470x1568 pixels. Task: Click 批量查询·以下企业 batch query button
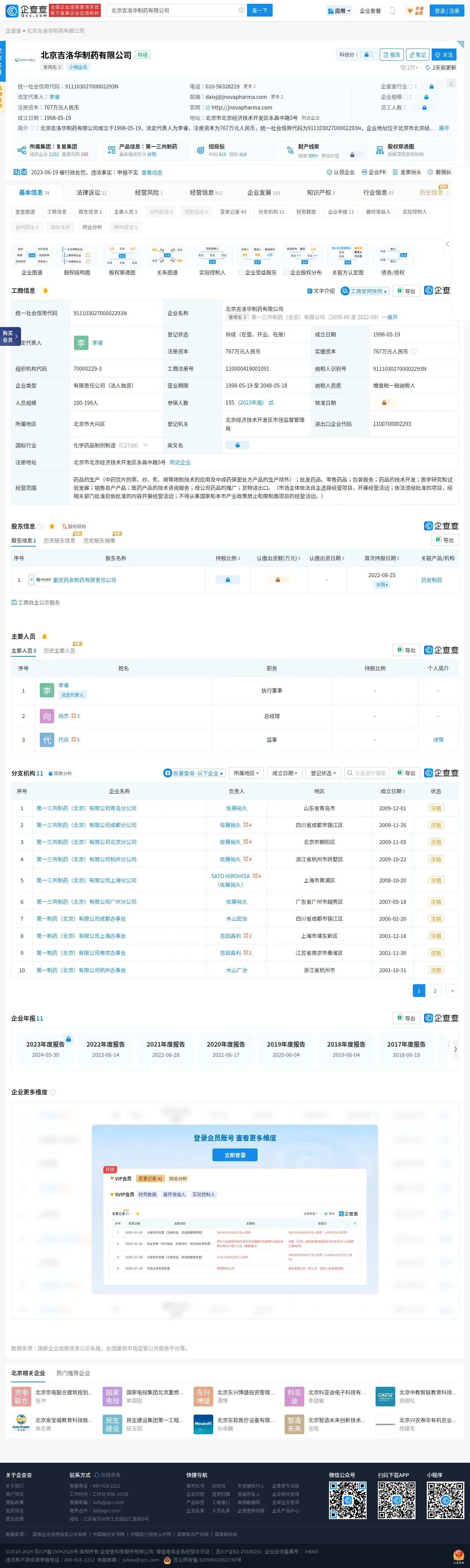[x=195, y=773]
